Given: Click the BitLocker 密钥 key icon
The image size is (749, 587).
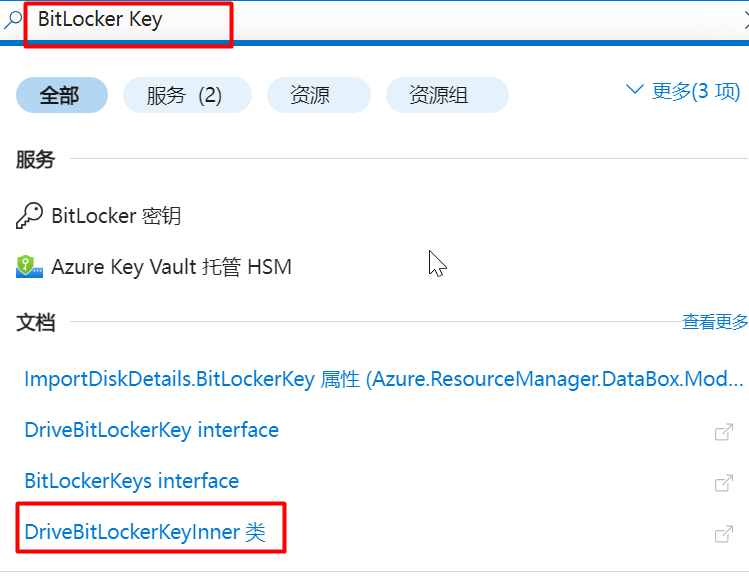Looking at the screenshot, I should coord(30,216).
